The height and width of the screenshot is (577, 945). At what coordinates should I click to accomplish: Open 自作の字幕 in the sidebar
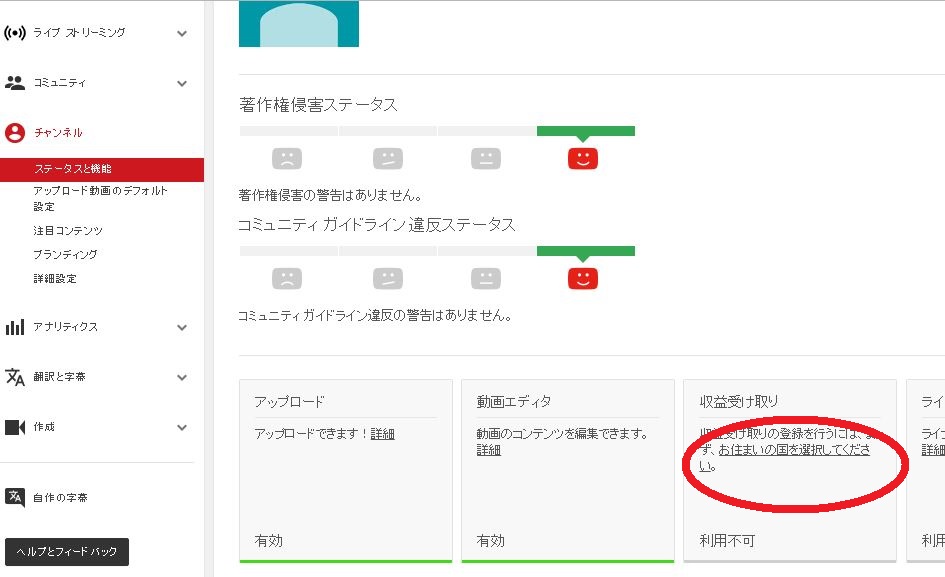point(60,497)
